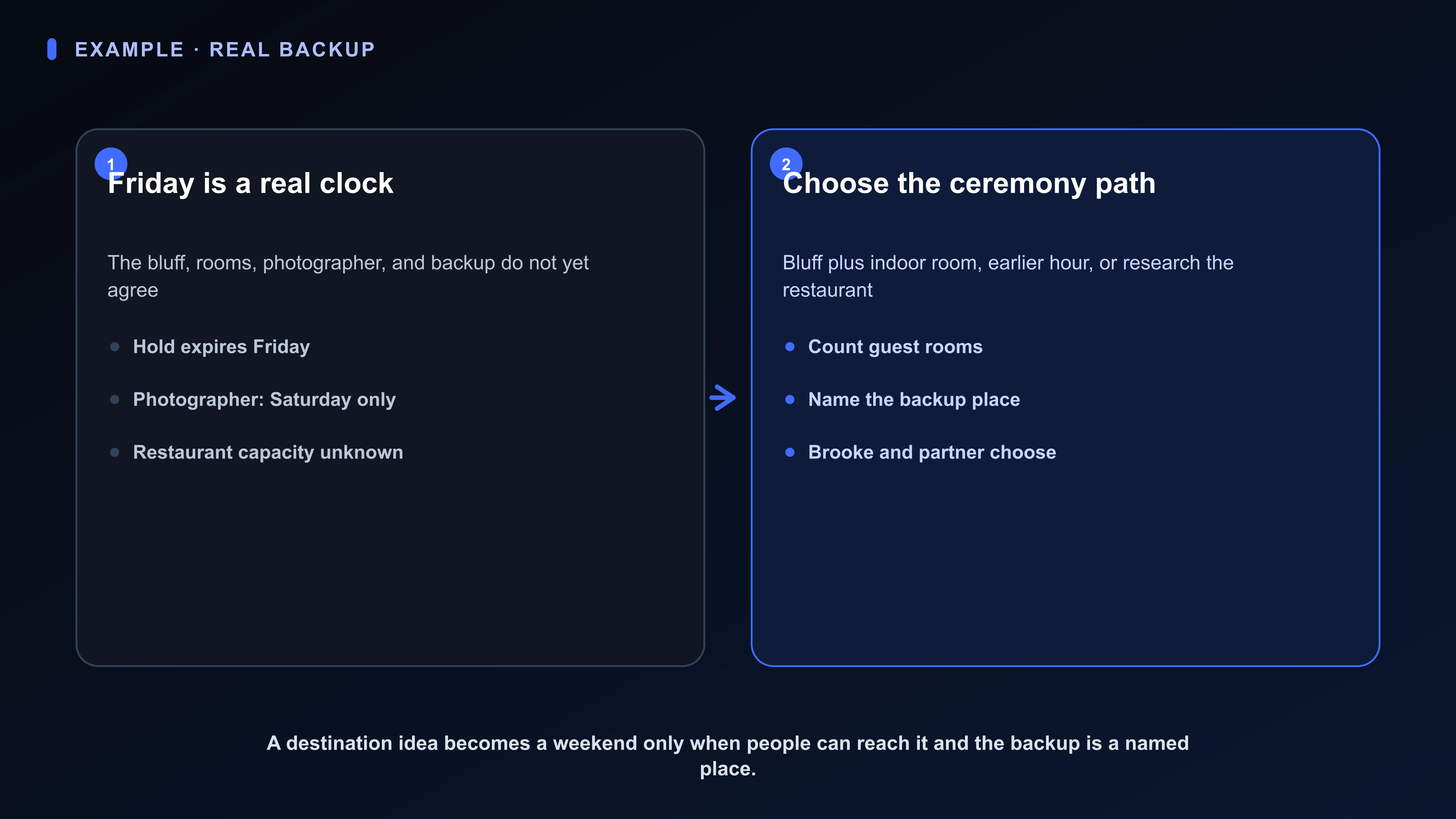1456x819 pixels.
Task: Click the 'EXAMPLE · REAL BACKUP' header label
Action: pos(225,49)
